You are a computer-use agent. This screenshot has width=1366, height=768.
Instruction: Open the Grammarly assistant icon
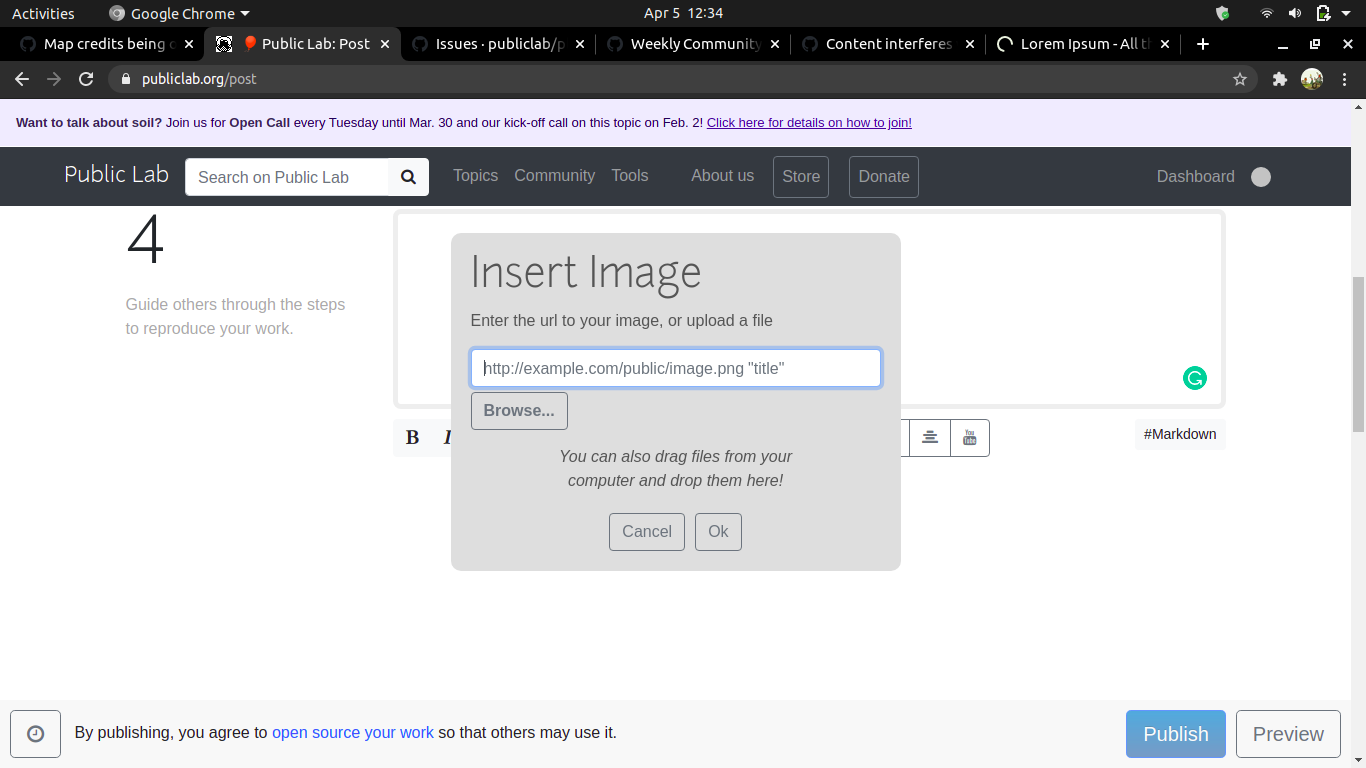coord(1195,377)
